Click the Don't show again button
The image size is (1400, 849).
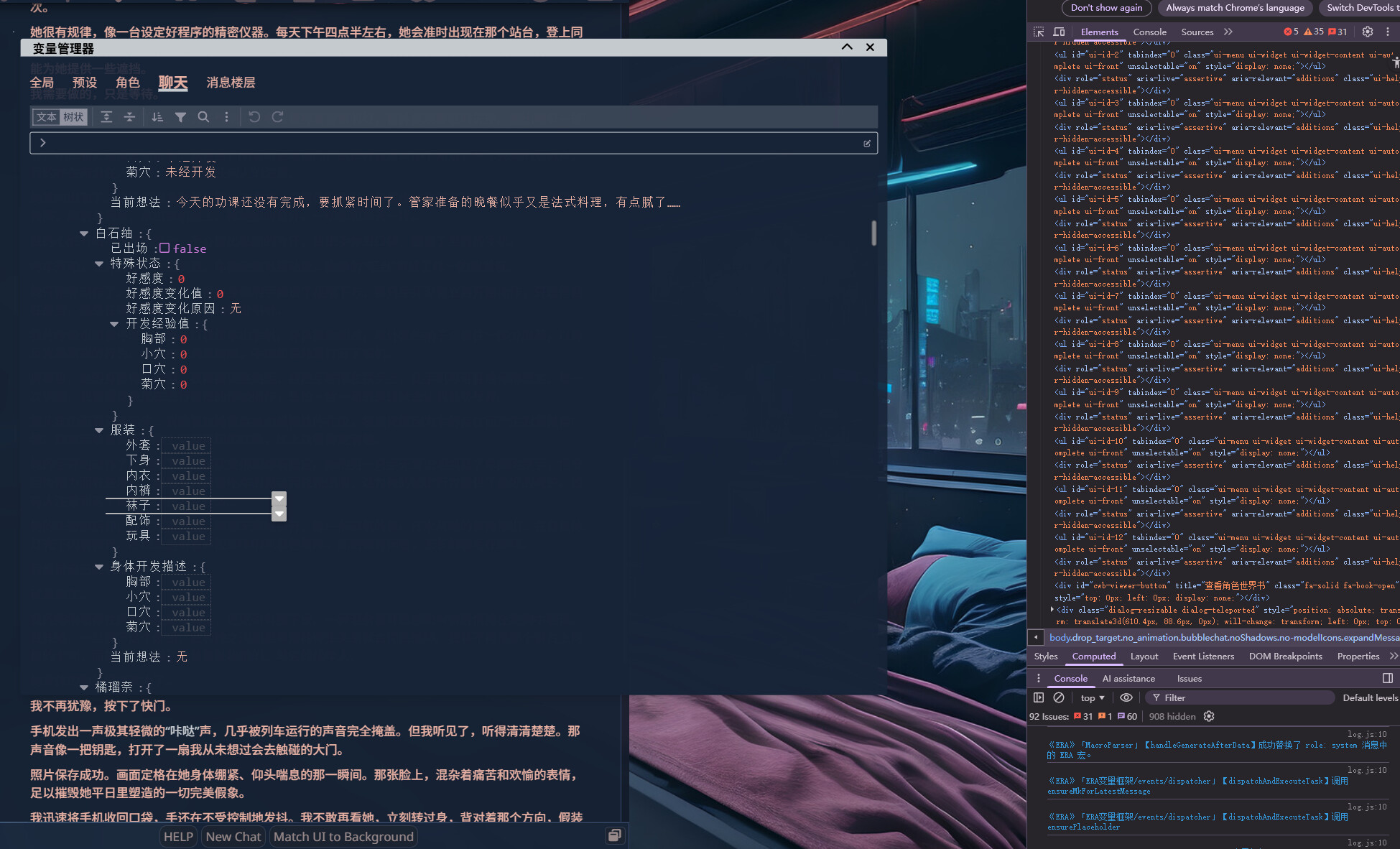[x=1106, y=8]
